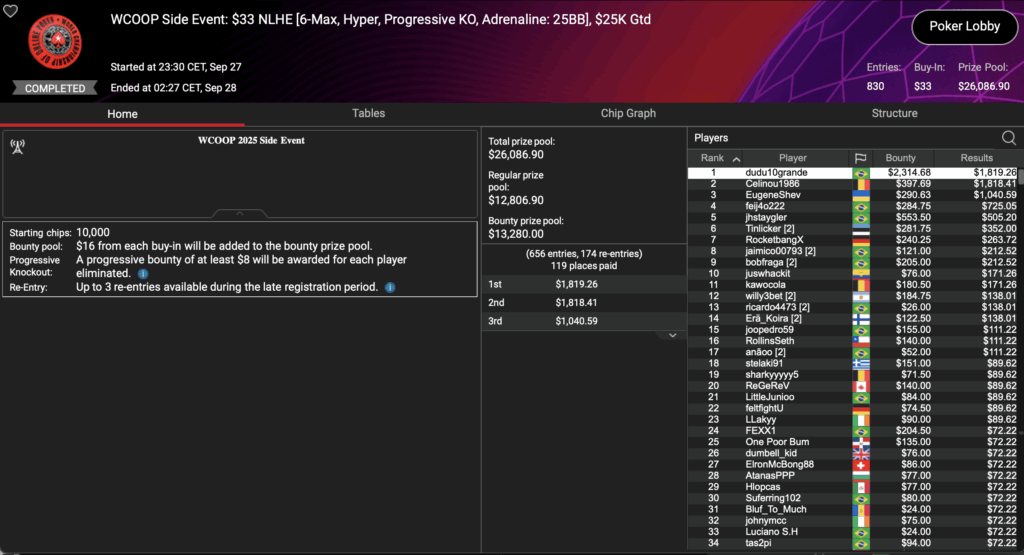Toggle Rank column sort order arrow

[x=737, y=159]
